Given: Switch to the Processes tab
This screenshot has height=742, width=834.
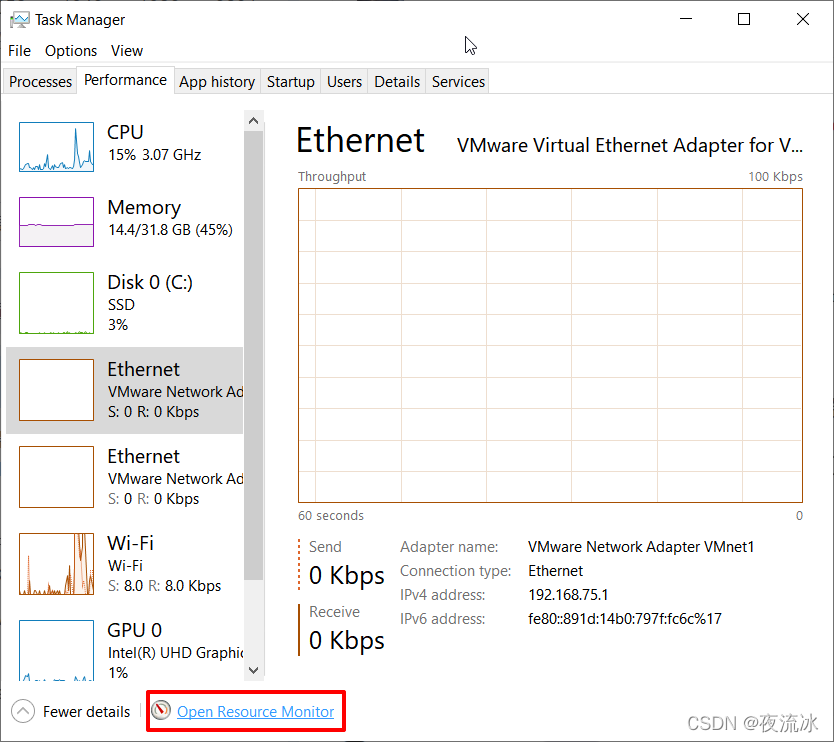Looking at the screenshot, I should pyautogui.click(x=40, y=81).
